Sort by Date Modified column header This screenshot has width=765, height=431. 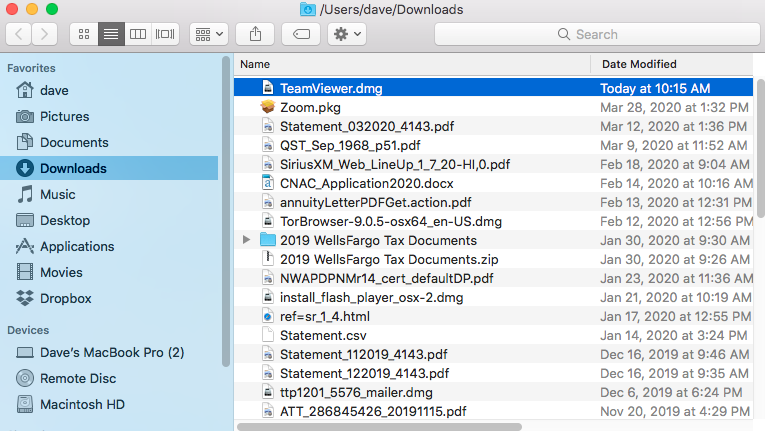click(x=672, y=64)
